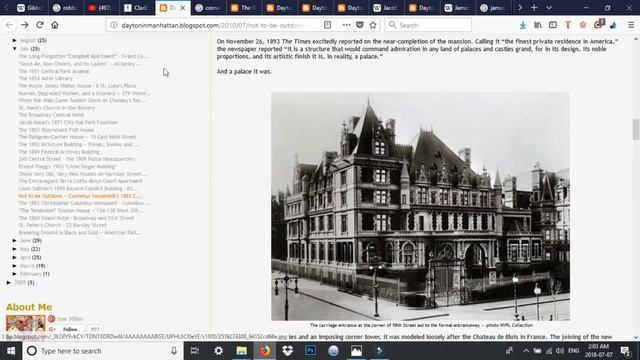Open Dropbox from the taskbar
The width and height of the screenshot is (640, 360).
(x=287, y=351)
